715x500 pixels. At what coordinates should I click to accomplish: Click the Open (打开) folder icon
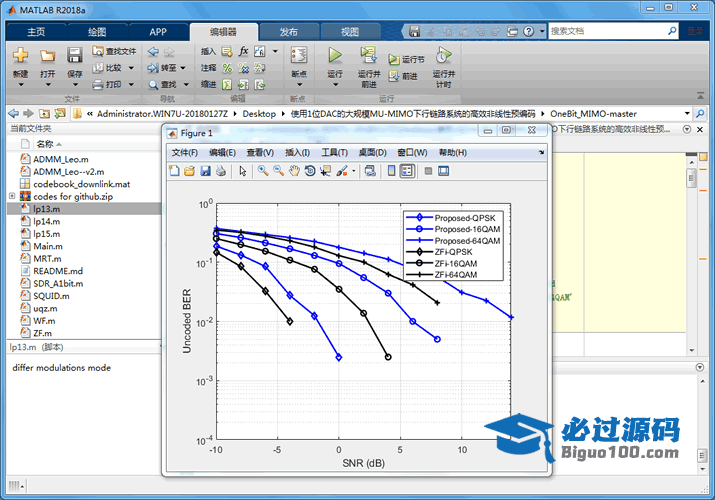tap(47, 56)
